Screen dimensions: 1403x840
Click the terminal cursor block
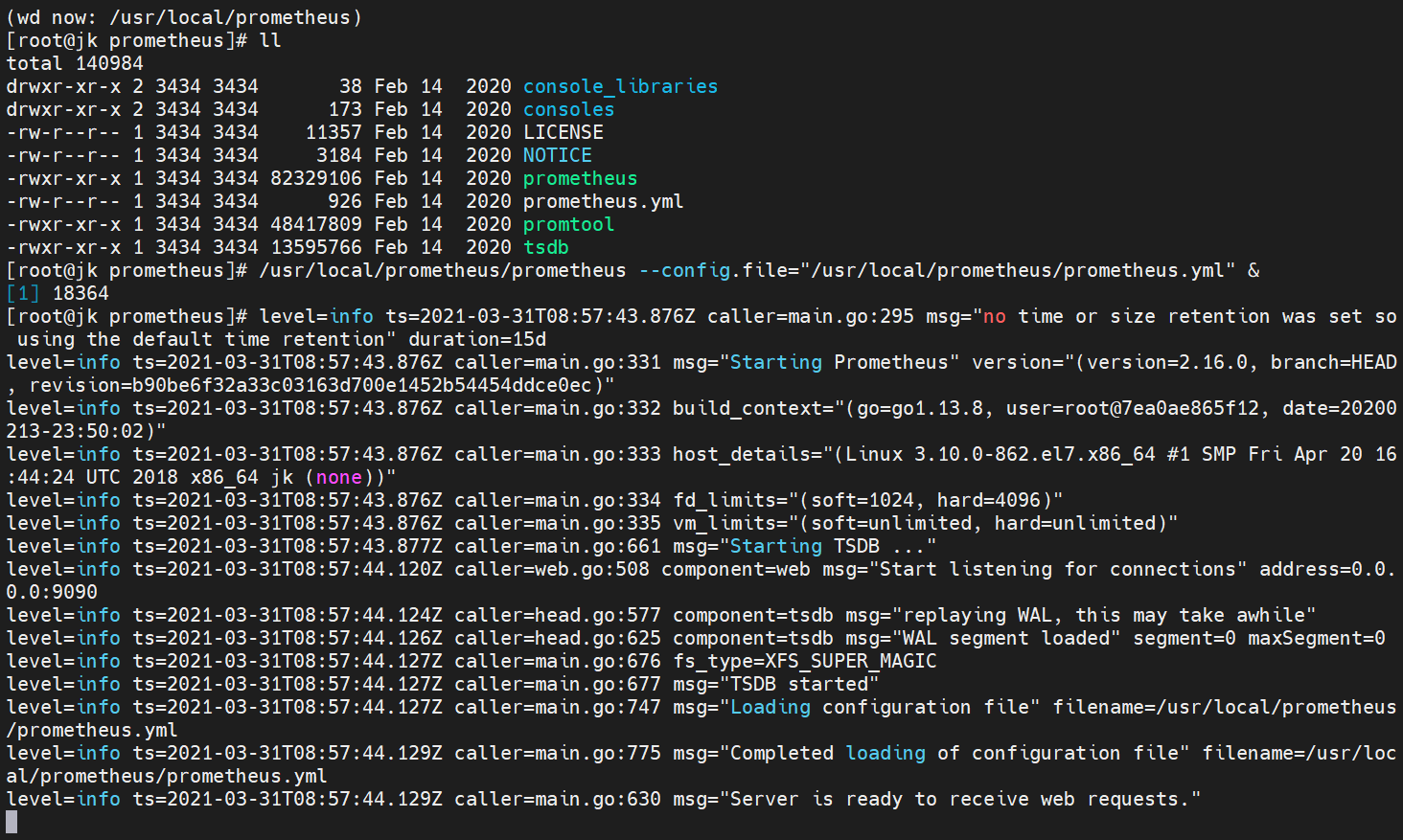[x=11, y=821]
